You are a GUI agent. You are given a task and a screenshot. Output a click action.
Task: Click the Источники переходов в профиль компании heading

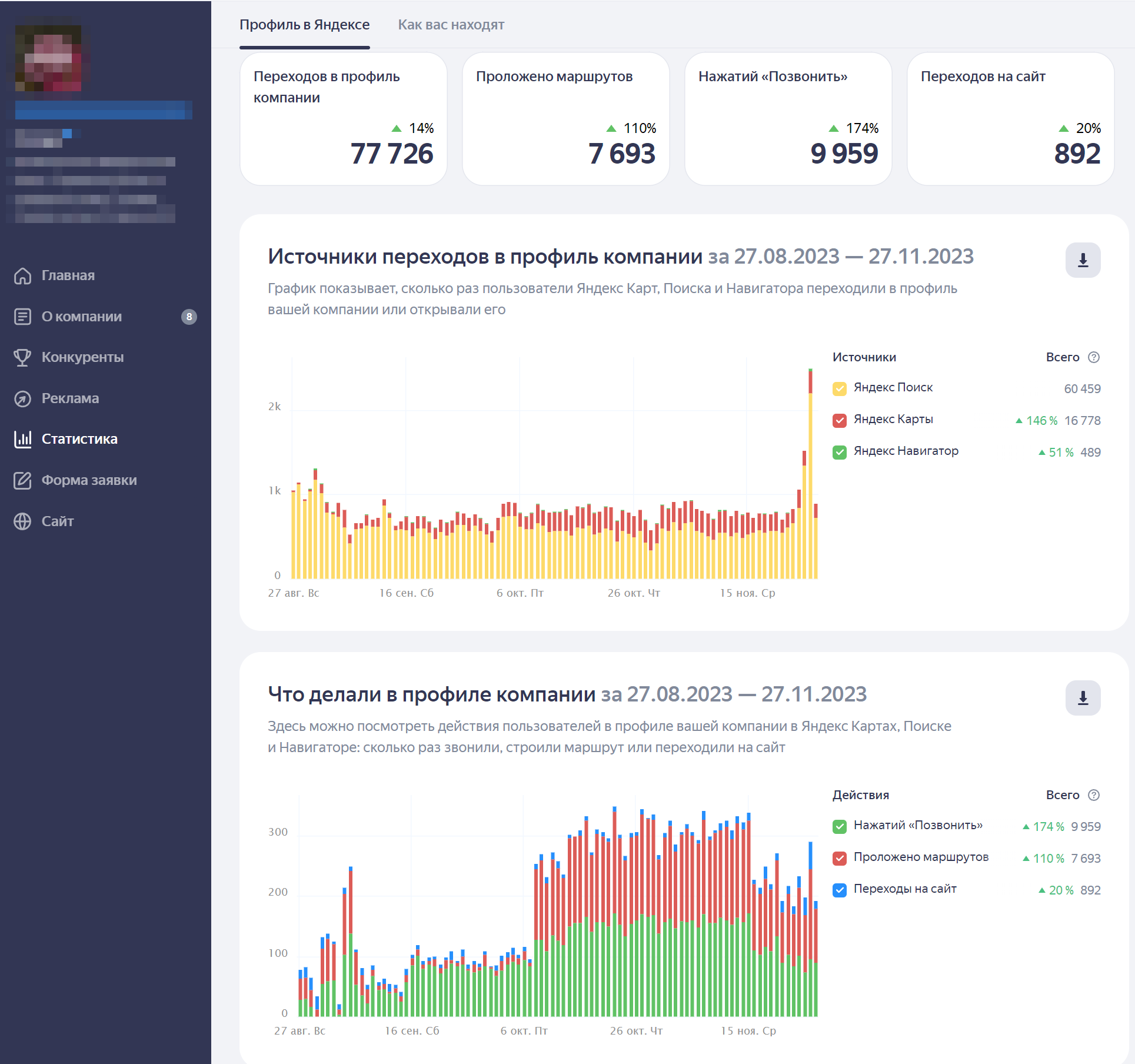click(485, 257)
